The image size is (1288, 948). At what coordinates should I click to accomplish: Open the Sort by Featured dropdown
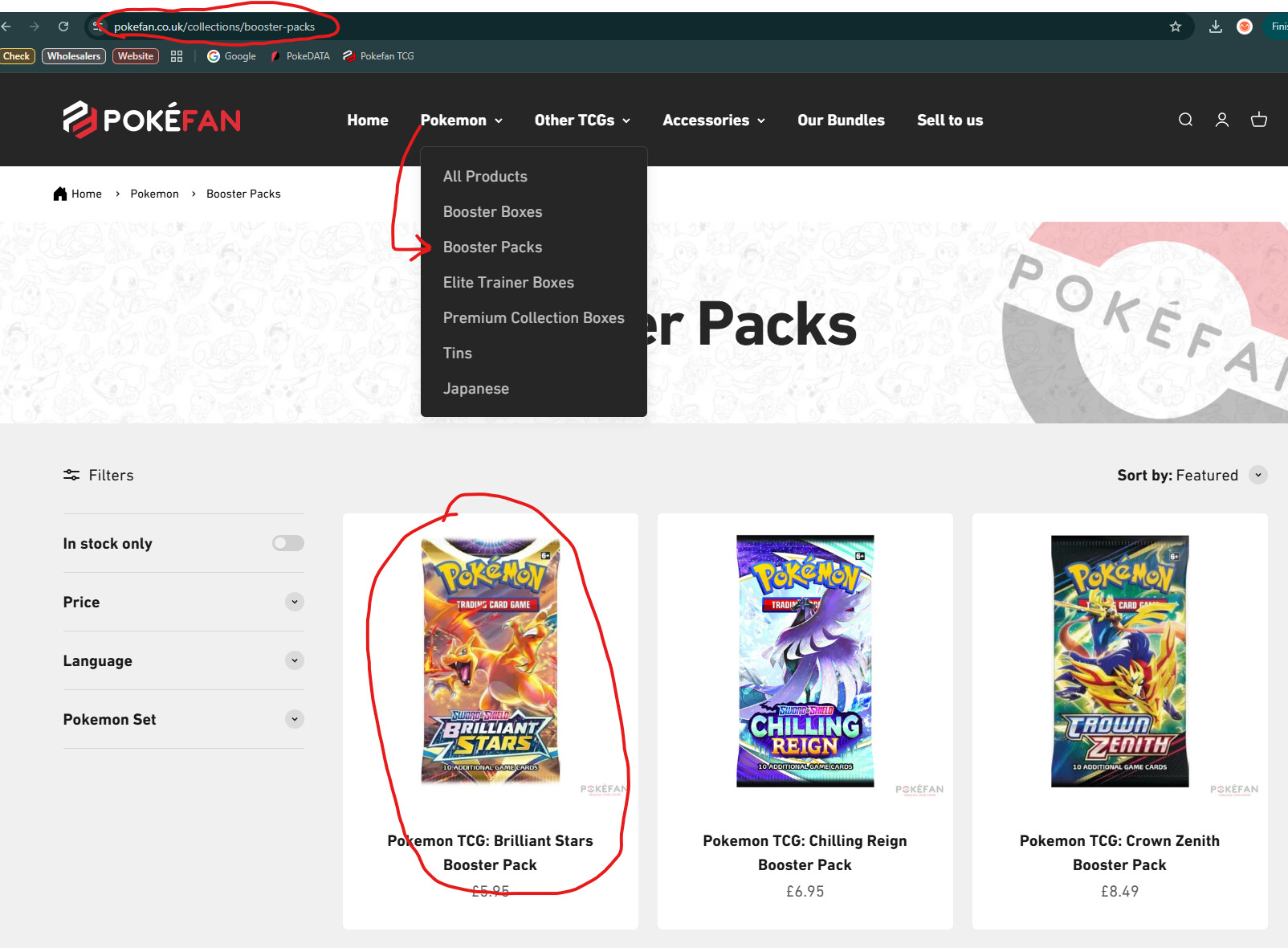(x=1192, y=475)
